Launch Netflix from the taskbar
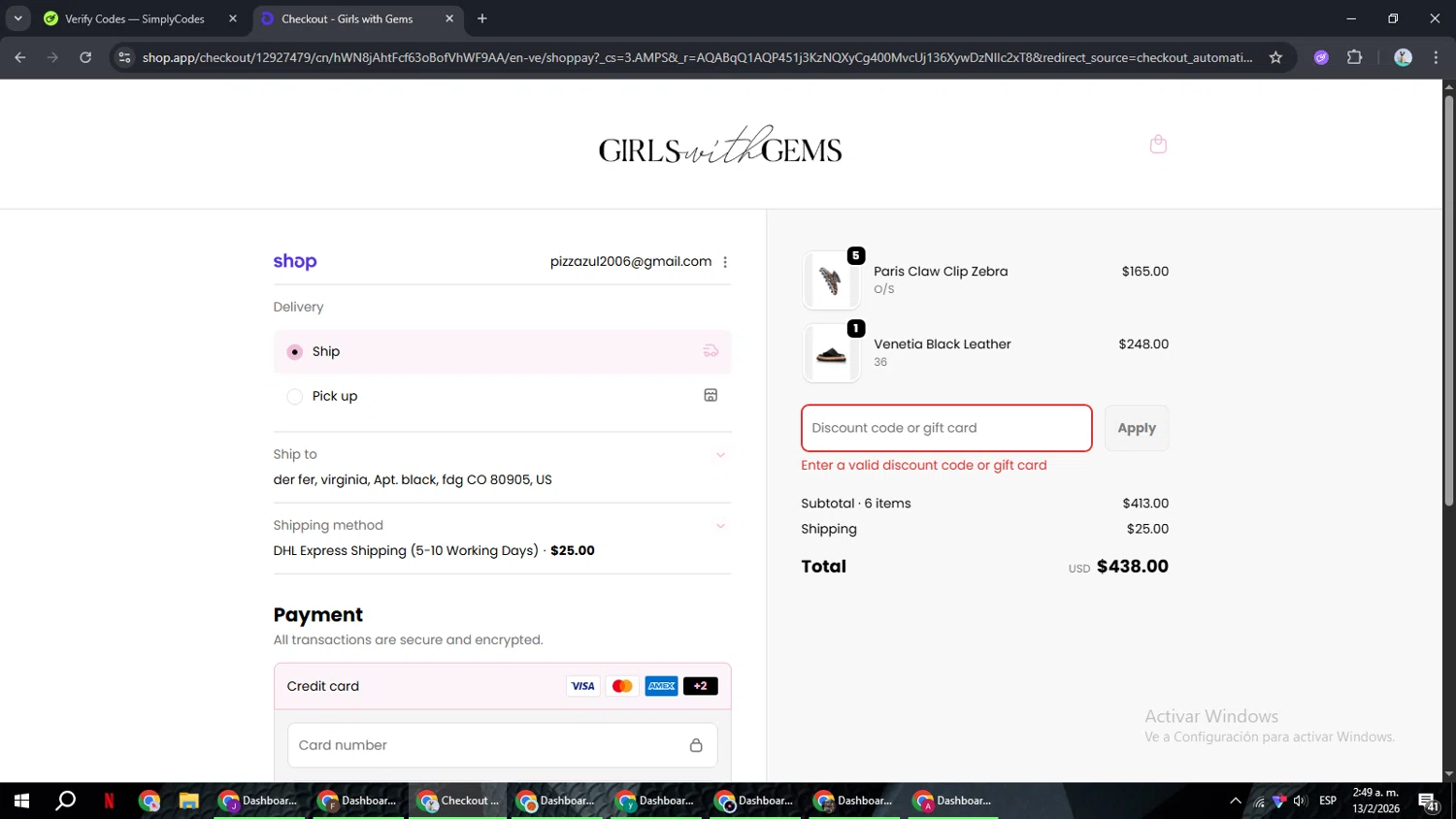The width and height of the screenshot is (1456, 819). pyautogui.click(x=109, y=801)
